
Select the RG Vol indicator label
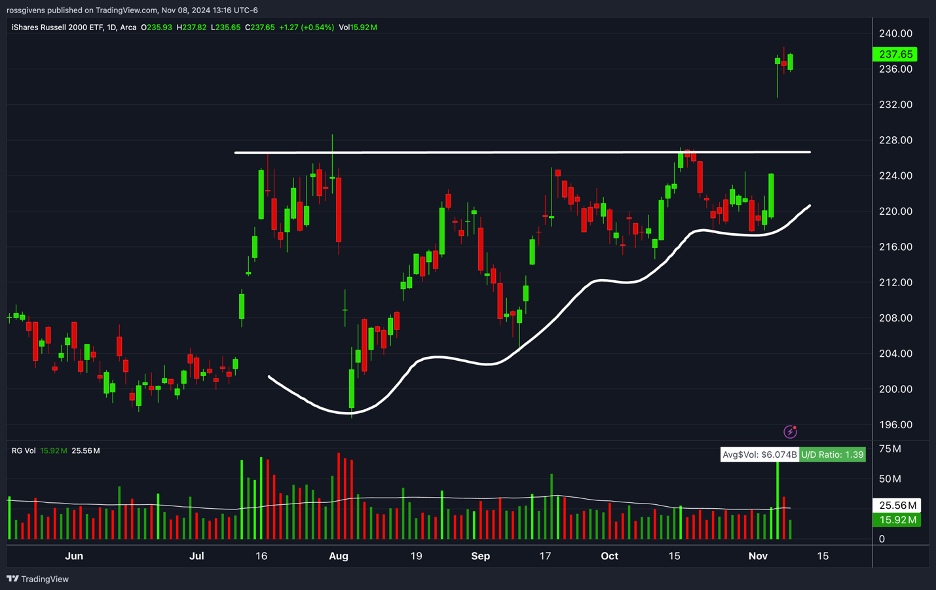click(x=23, y=451)
